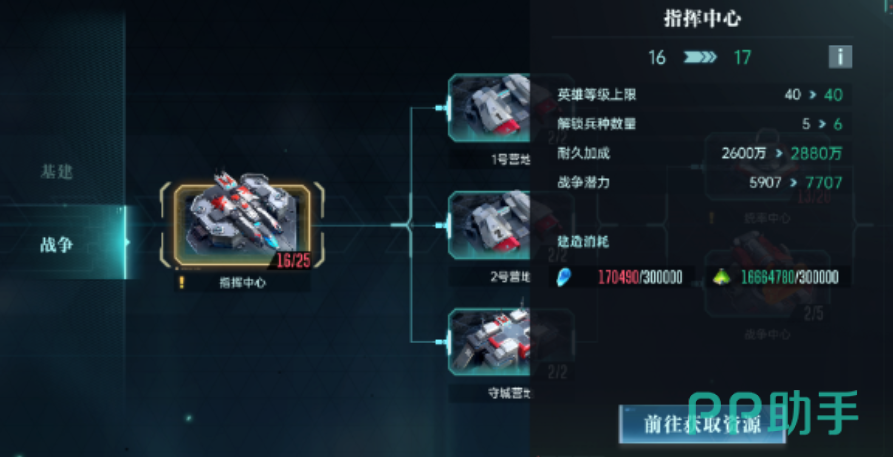Select the 解锁兵种数量 stat row
Viewport: 893px width, 457px height.
(701, 124)
